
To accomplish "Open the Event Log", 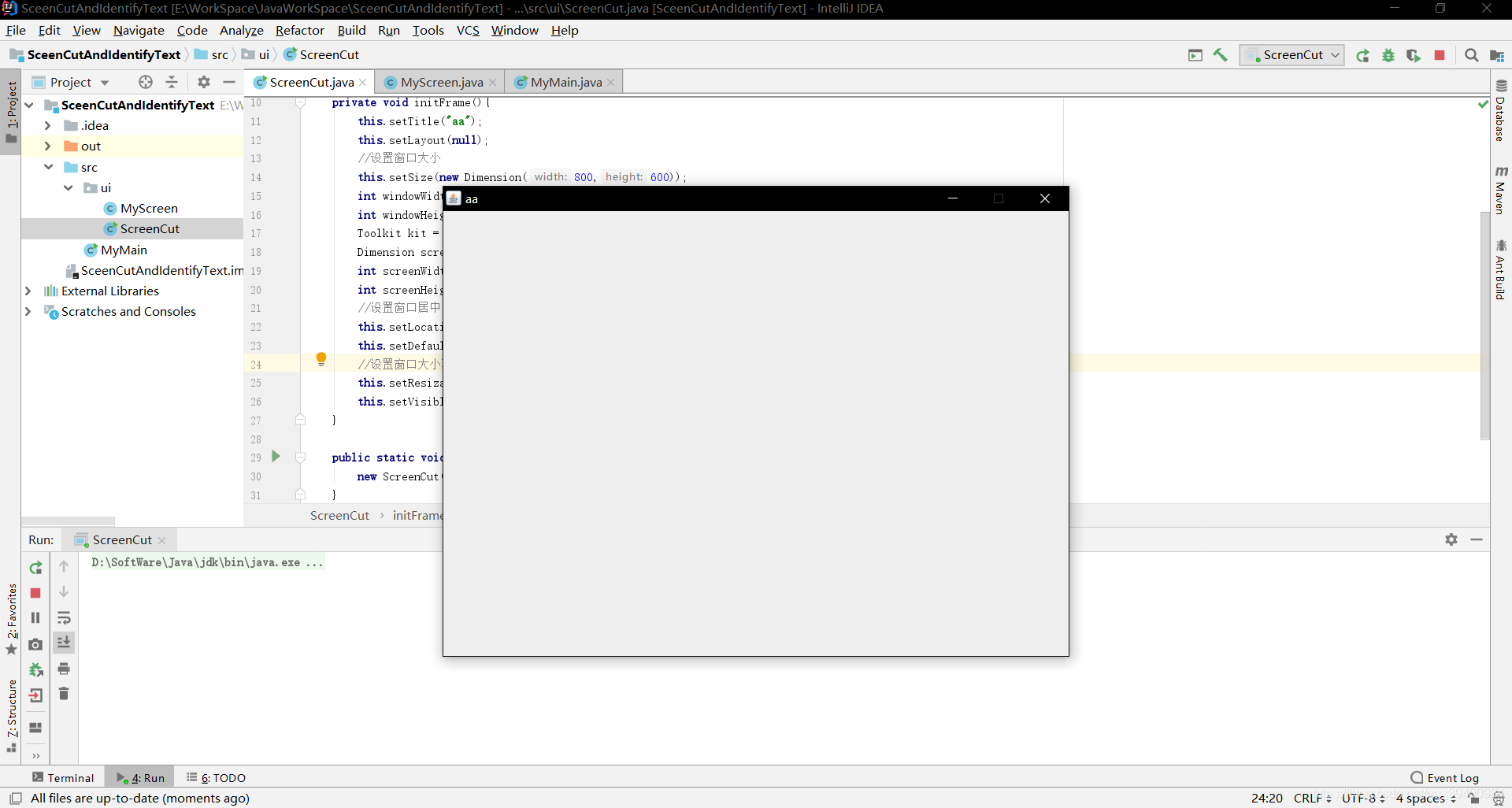I will [x=1445, y=777].
